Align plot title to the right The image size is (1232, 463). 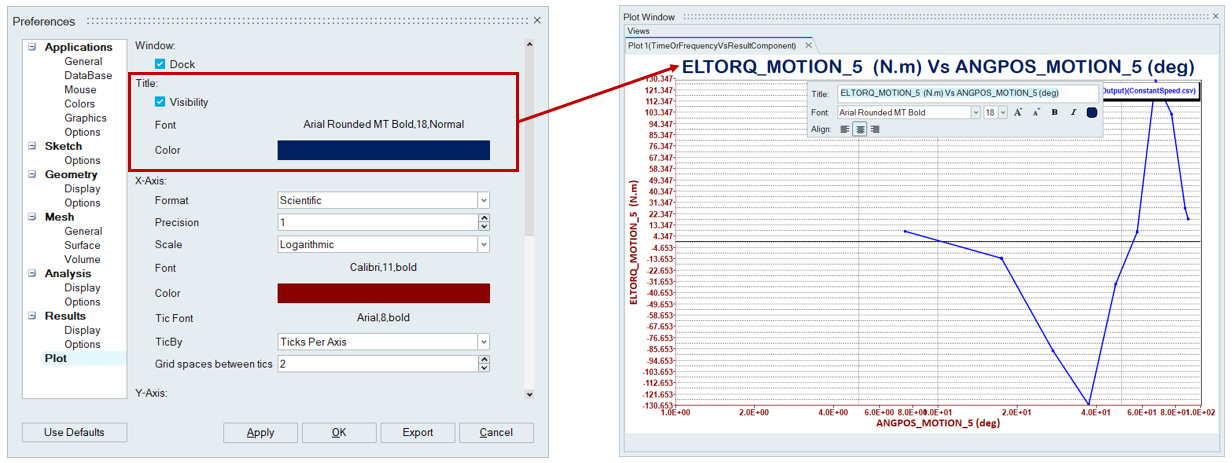point(875,129)
